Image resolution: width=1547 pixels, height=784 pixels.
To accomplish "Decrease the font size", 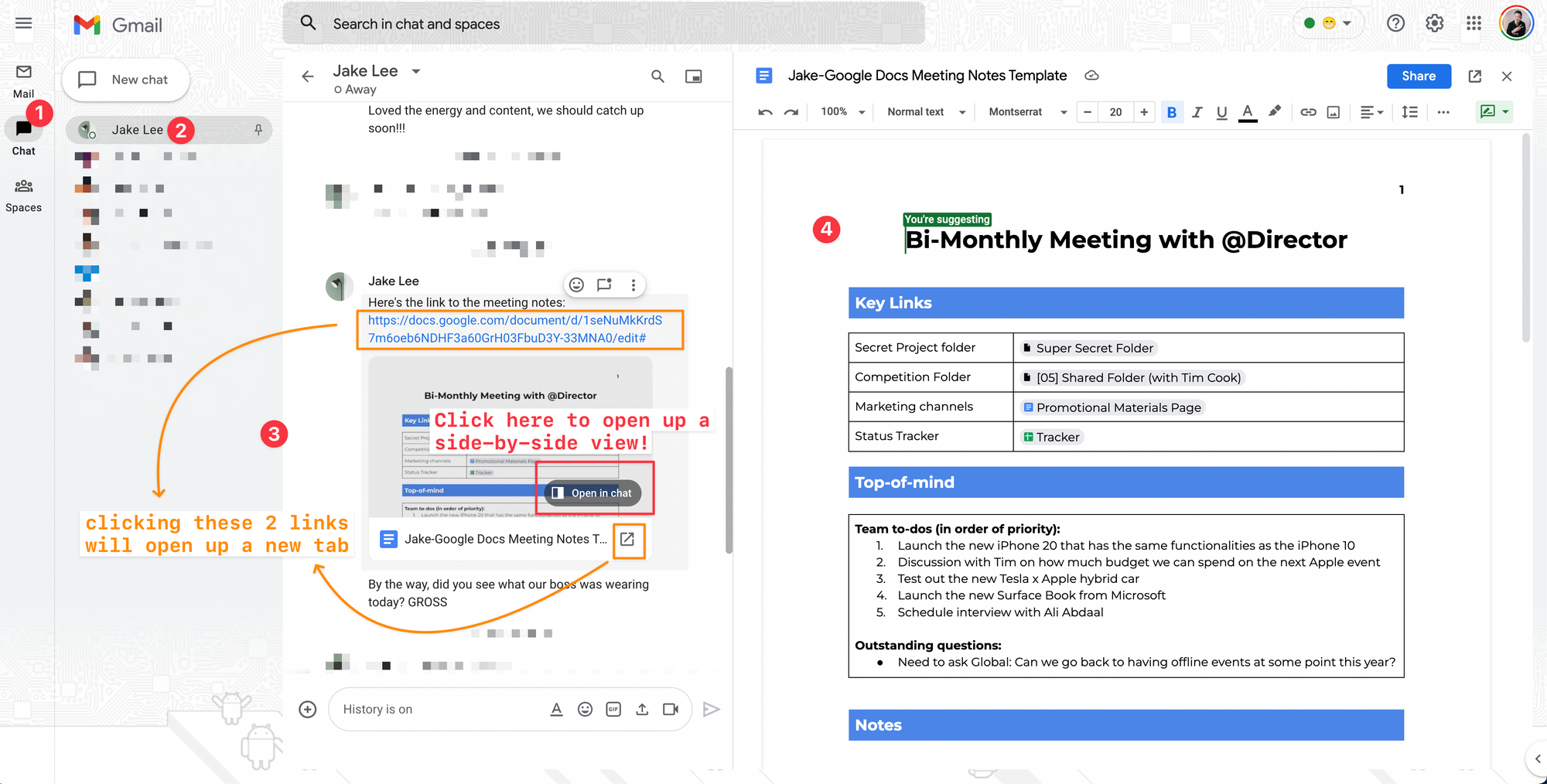I will (1088, 112).
